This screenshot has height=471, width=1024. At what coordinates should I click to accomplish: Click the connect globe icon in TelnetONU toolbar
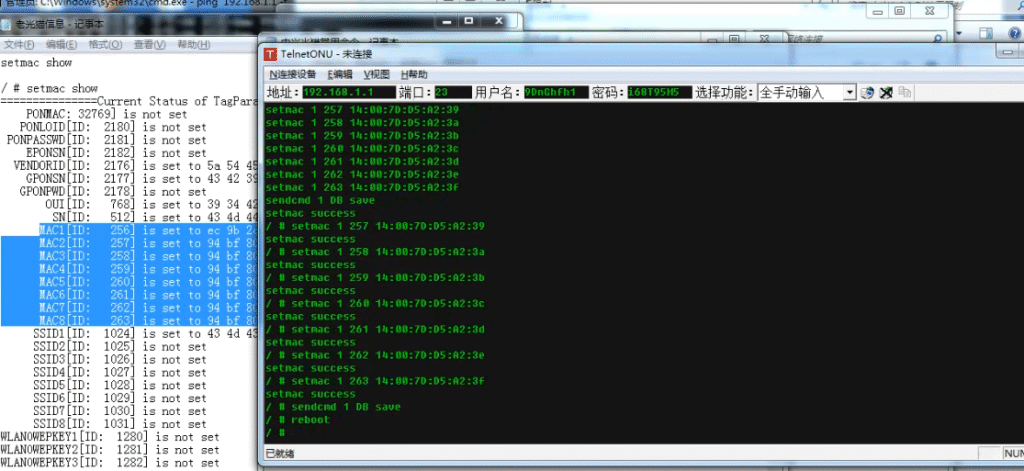867,92
